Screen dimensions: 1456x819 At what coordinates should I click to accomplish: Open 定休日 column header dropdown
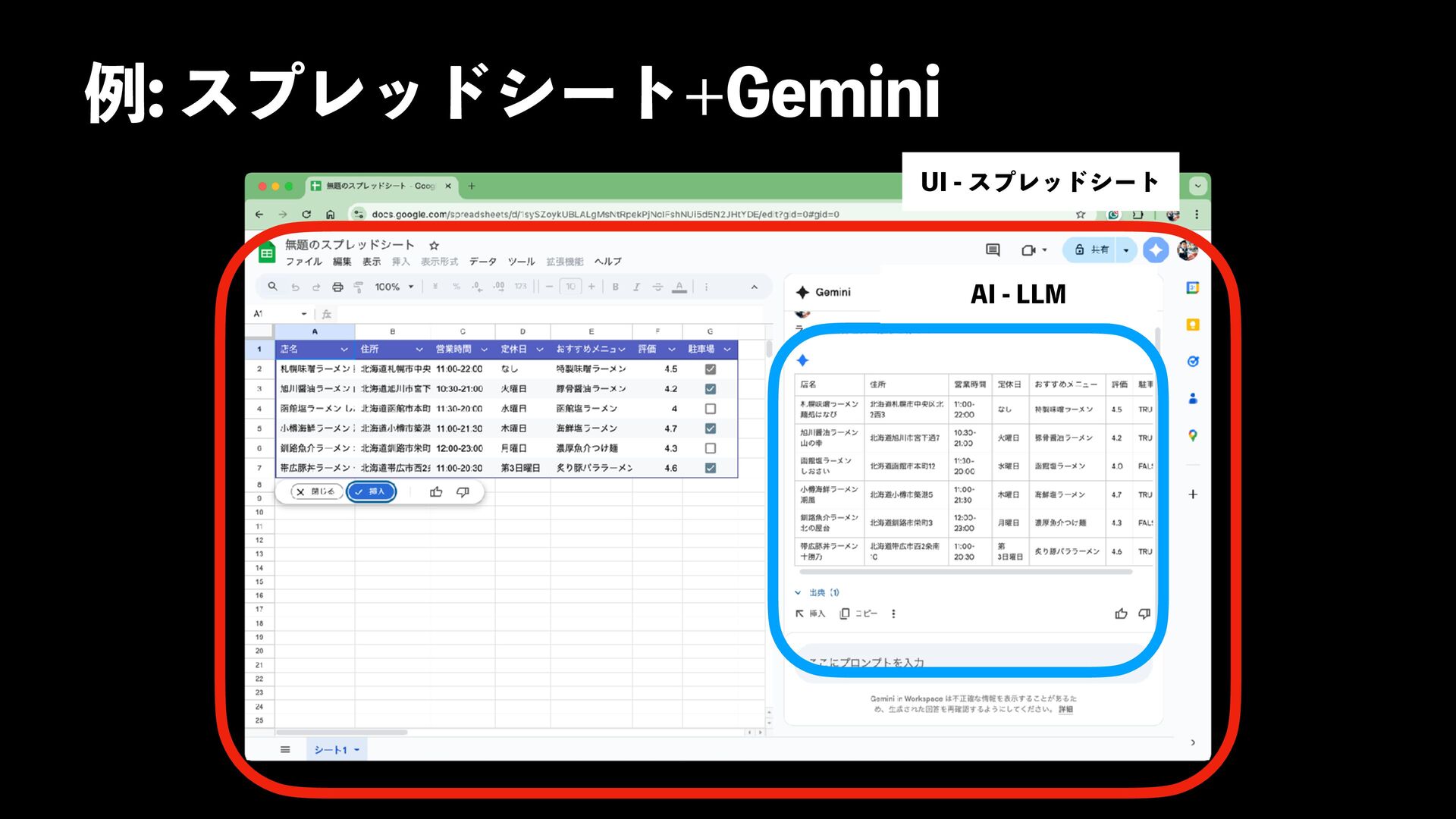tap(540, 350)
